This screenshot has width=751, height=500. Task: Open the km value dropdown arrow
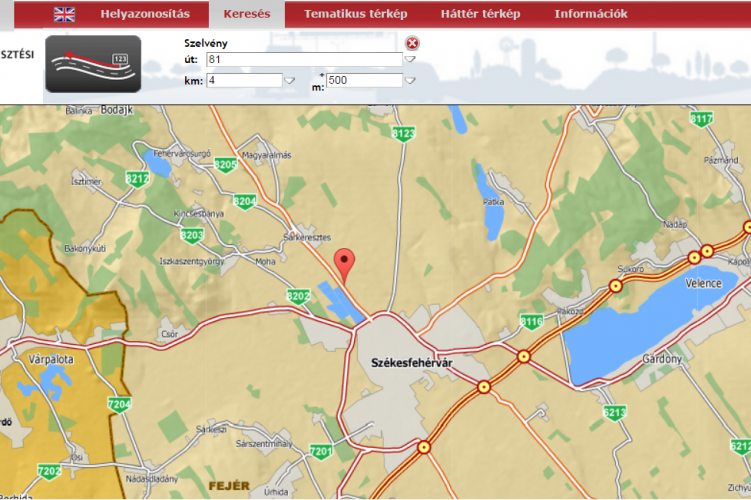(290, 80)
